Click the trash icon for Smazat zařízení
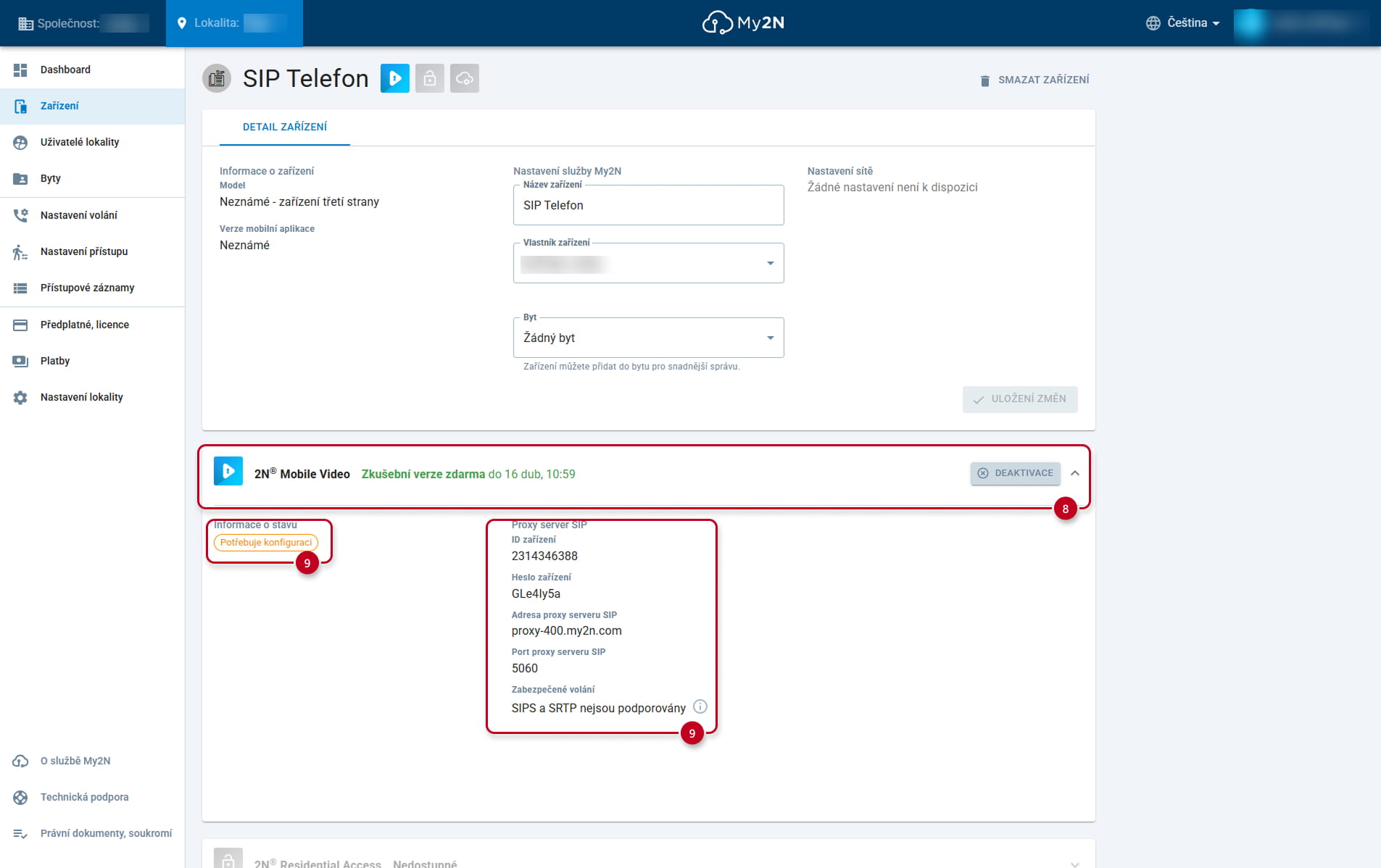The height and width of the screenshot is (868, 1381). click(x=984, y=80)
